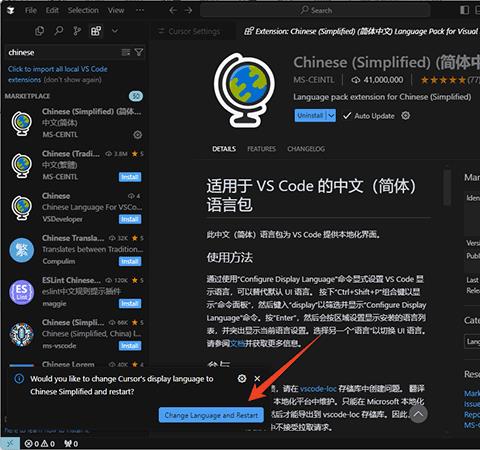Switch to the CHANGELOG tab
Screen dimensions: 480x450
tap(306, 149)
